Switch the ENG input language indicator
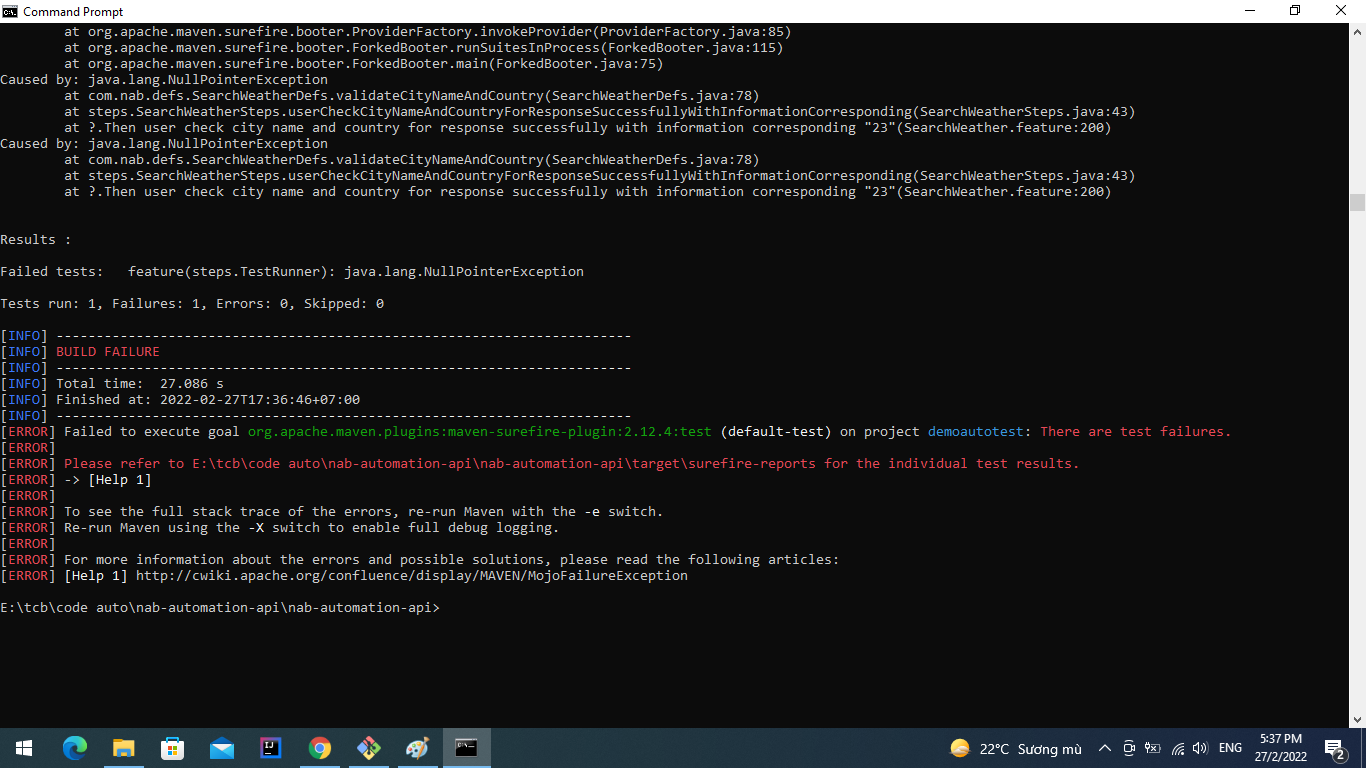 click(1230, 748)
